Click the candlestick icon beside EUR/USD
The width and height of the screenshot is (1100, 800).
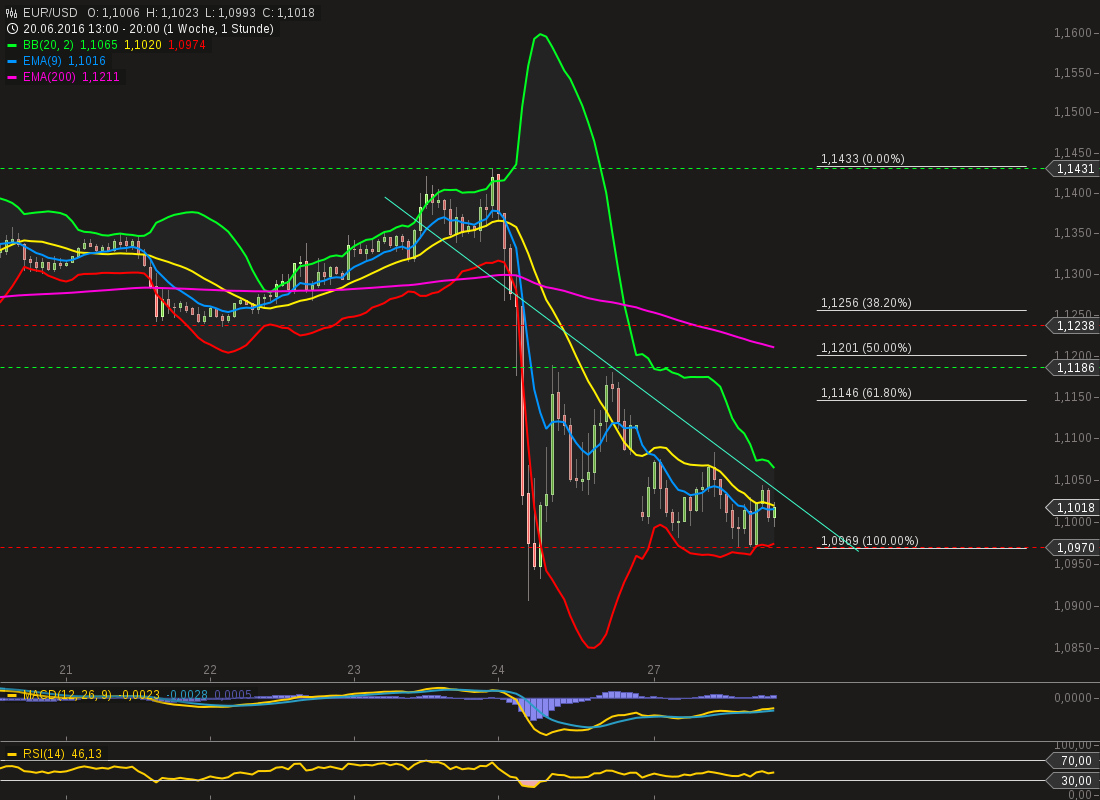pos(12,13)
